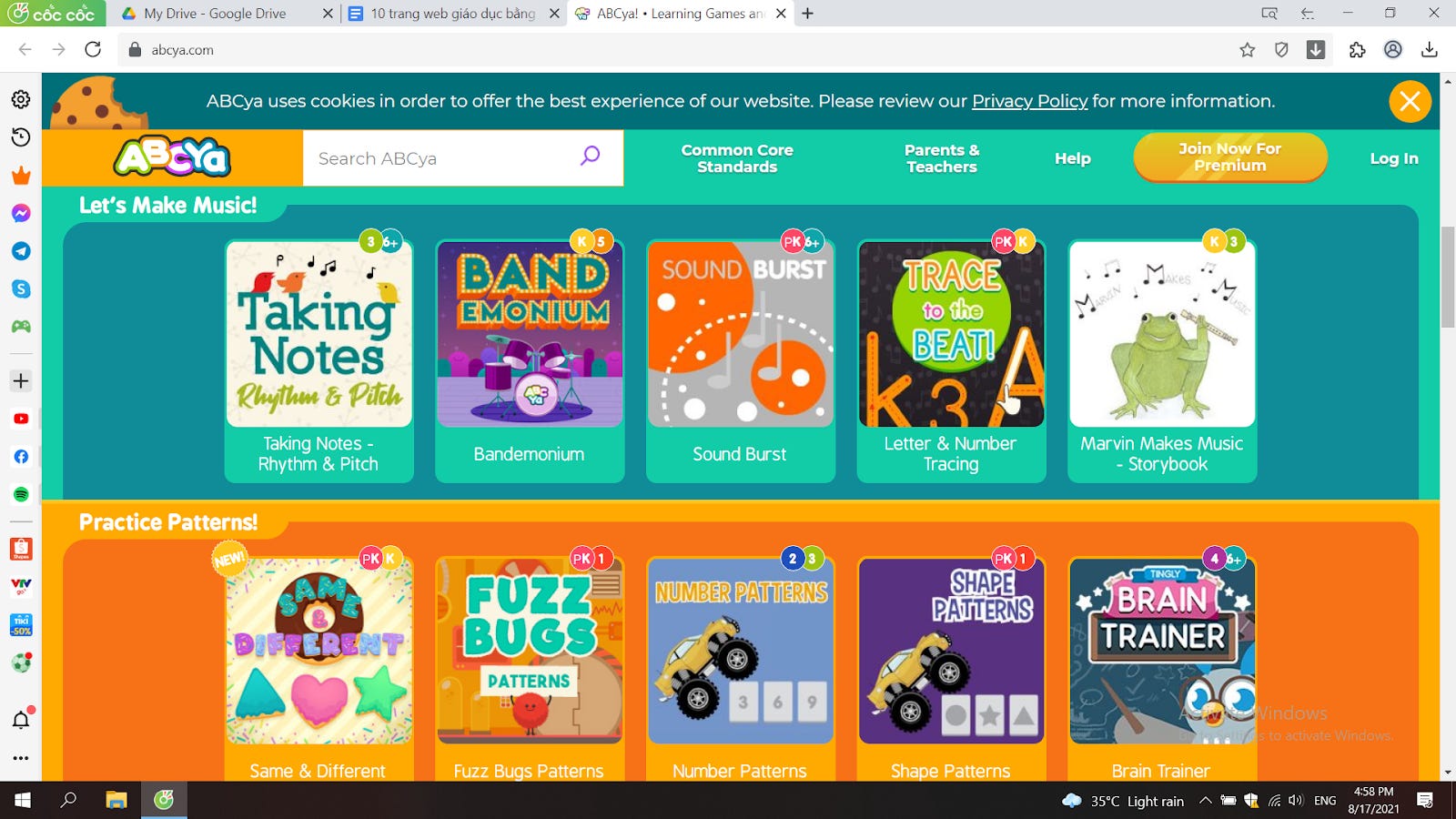Open the Same & Different game
The width and height of the screenshot is (1456, 819).
(x=318, y=669)
